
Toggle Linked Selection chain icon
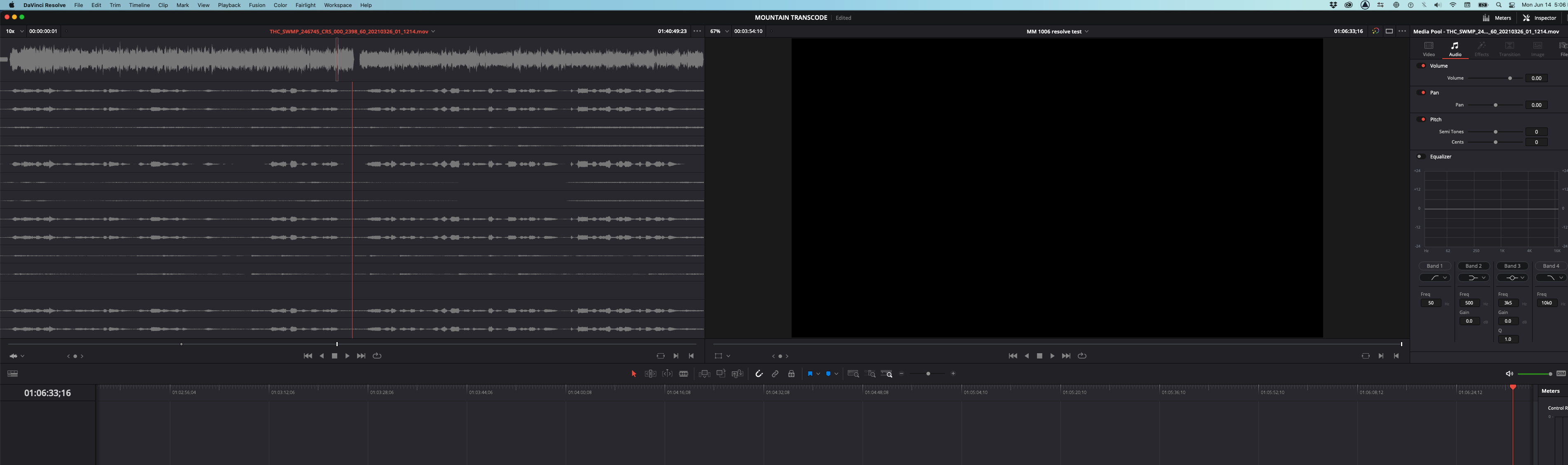click(775, 373)
